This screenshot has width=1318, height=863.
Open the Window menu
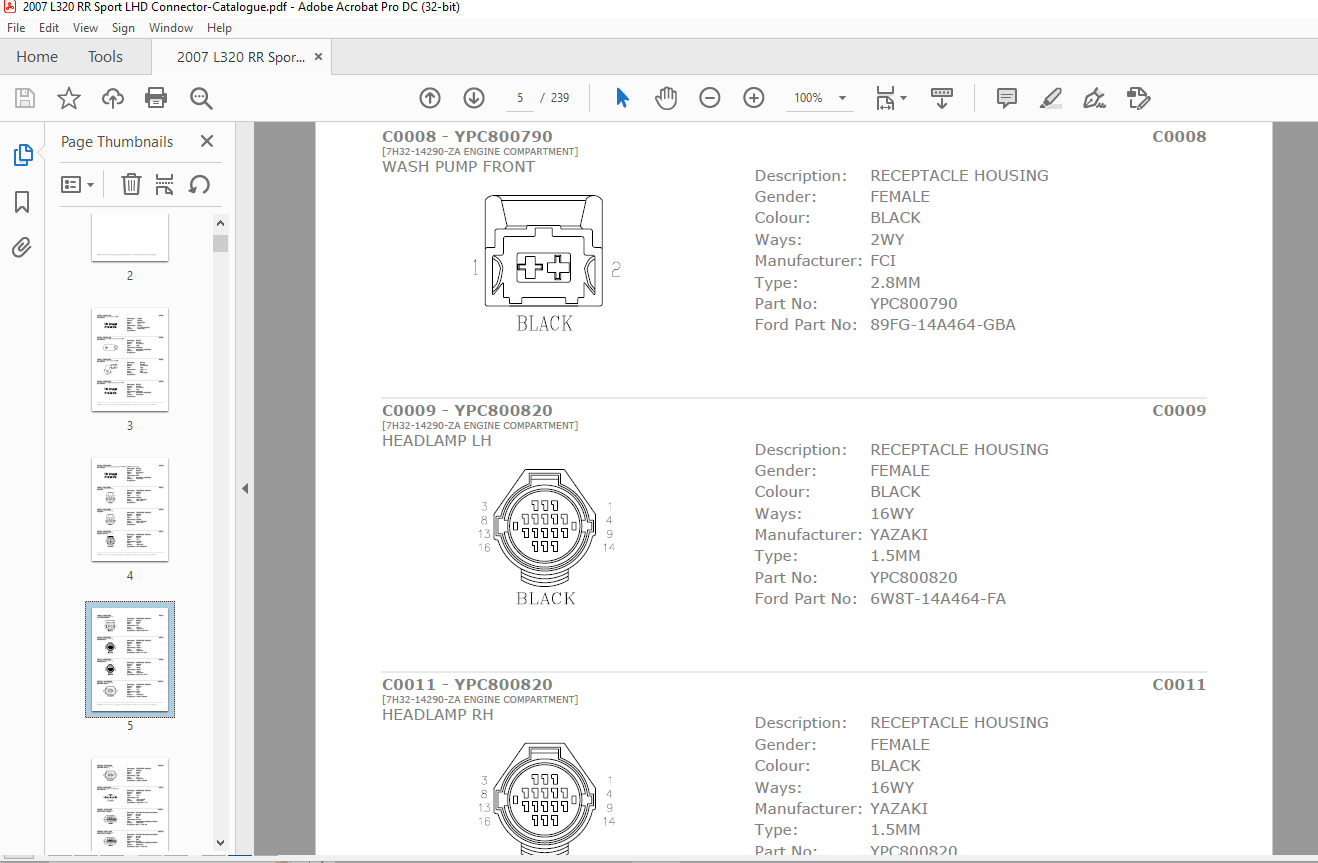(171, 28)
